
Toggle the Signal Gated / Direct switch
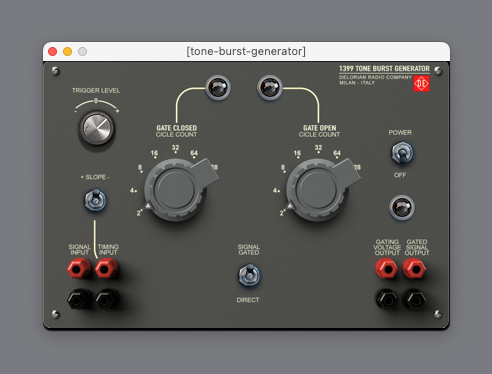click(249, 276)
